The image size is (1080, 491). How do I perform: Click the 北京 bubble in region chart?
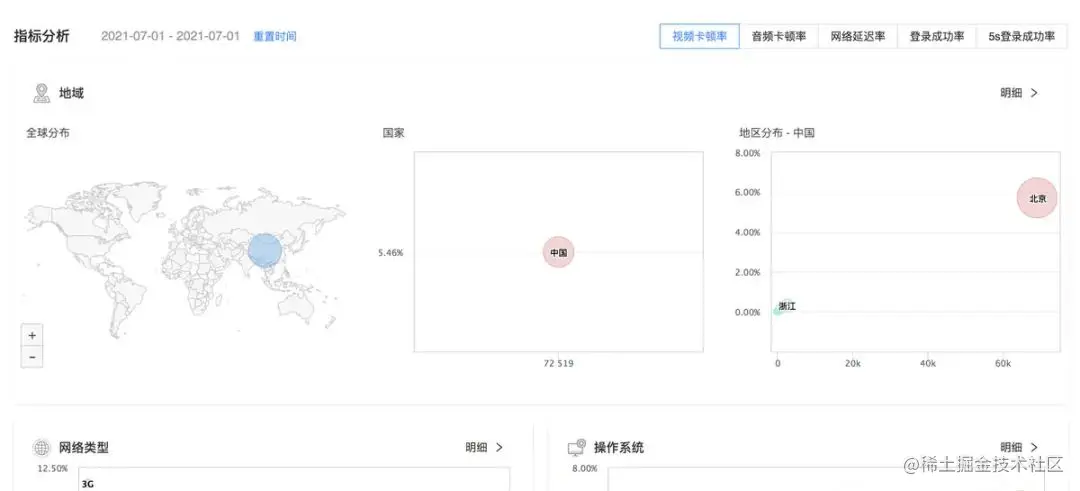(x=1037, y=198)
